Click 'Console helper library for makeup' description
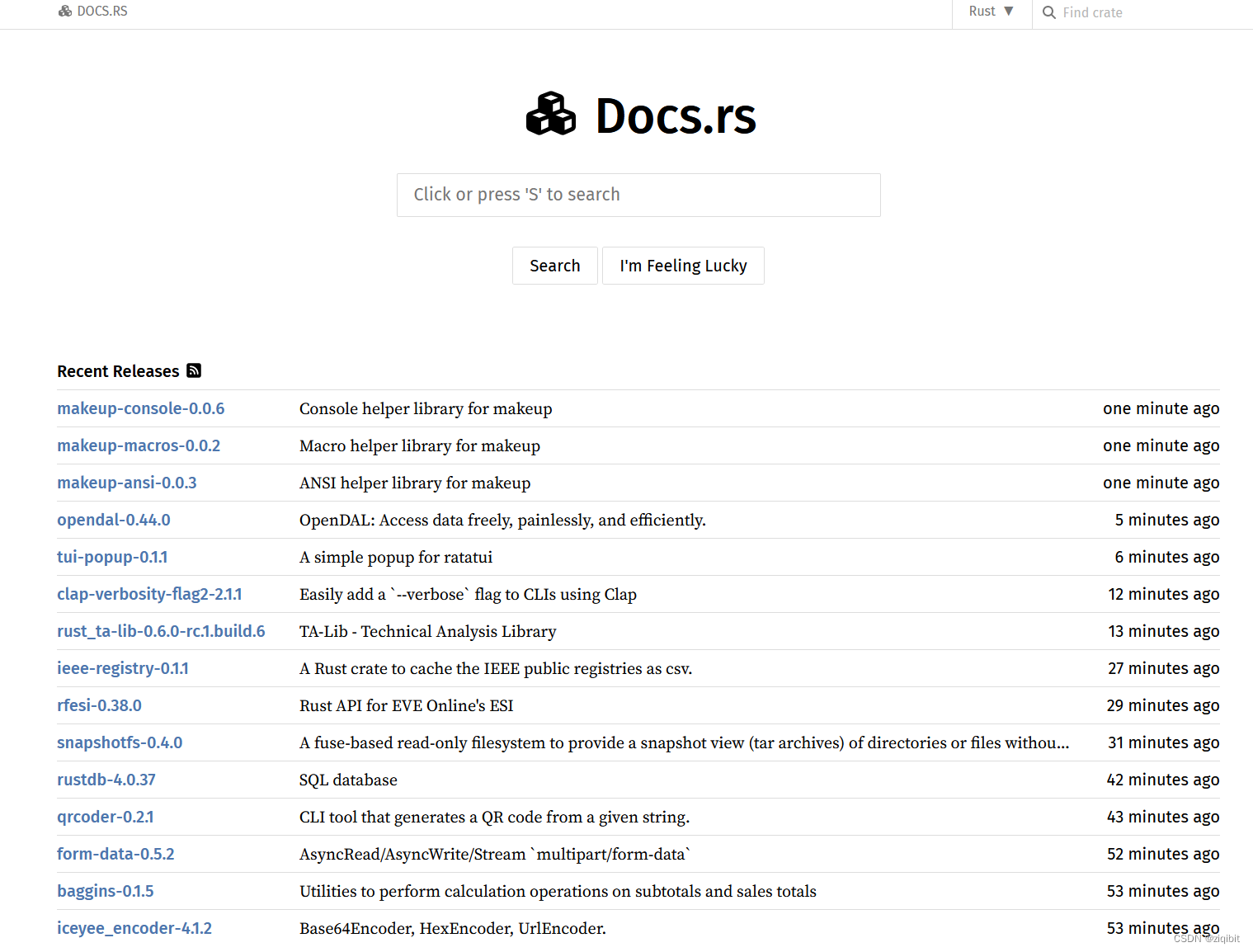The width and height of the screenshot is (1253, 952). coord(426,408)
